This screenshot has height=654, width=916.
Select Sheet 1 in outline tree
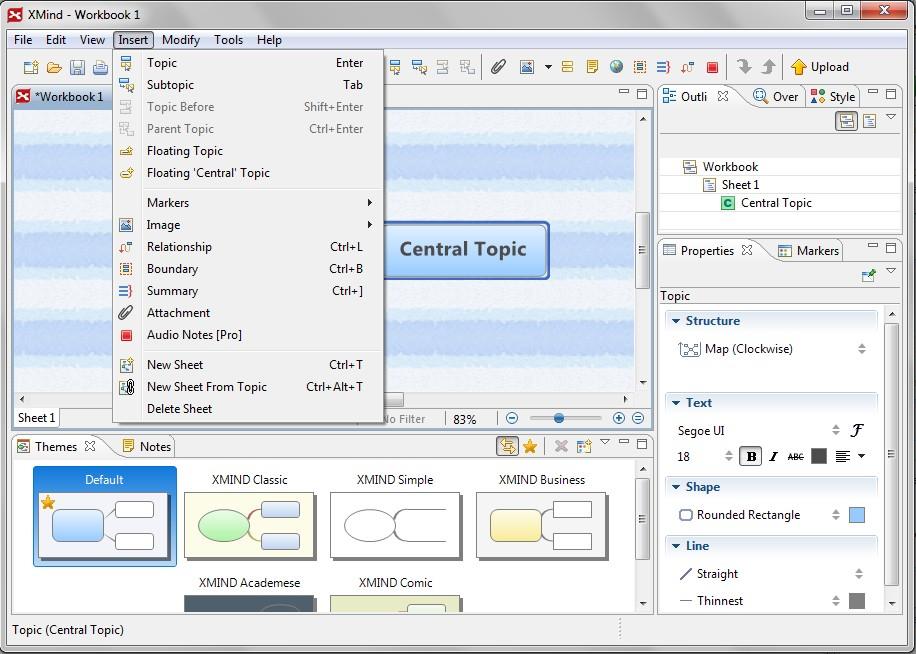(x=740, y=185)
